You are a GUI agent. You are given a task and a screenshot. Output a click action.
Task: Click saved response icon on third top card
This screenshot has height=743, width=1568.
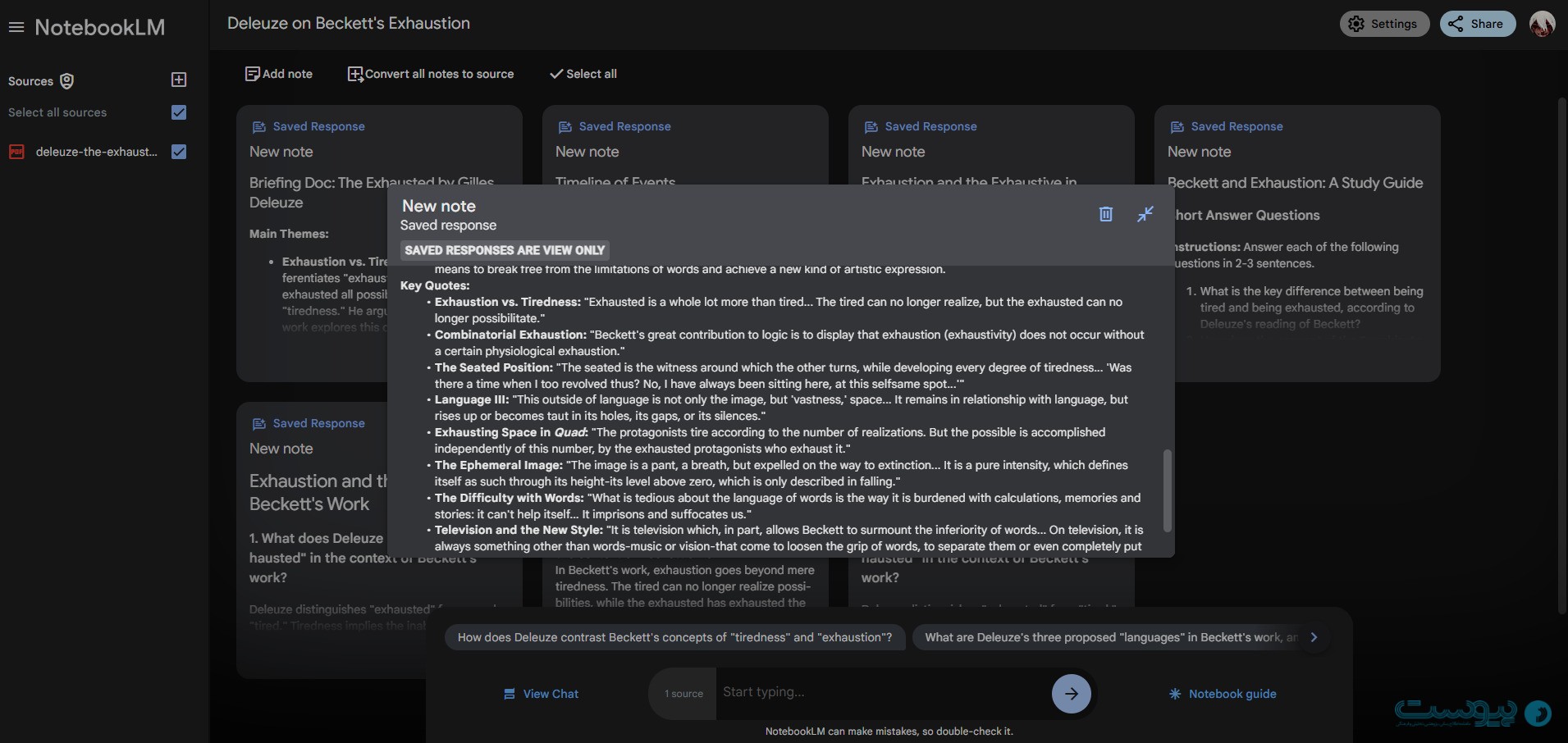coord(871,127)
